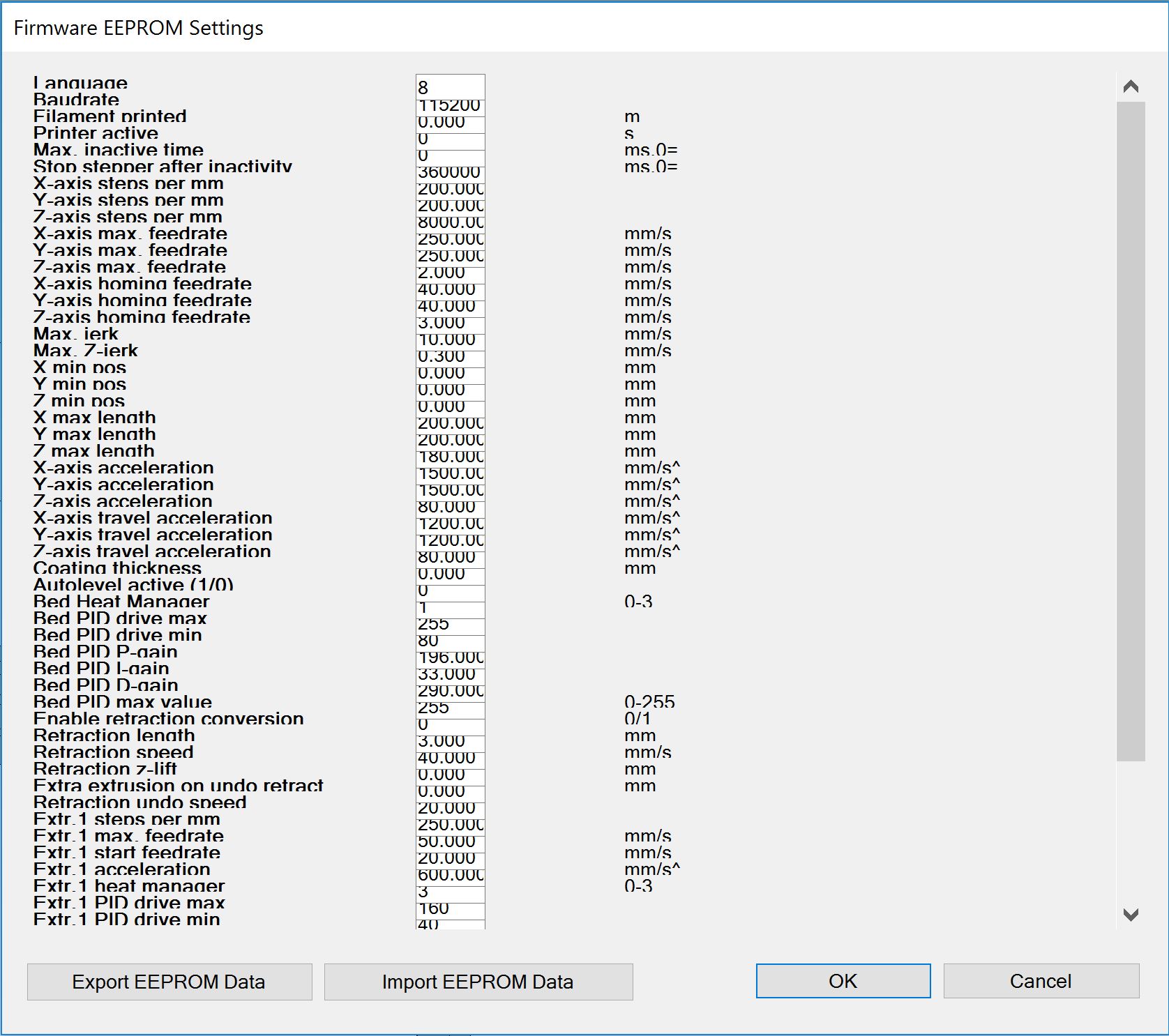Click the Z-axis max. feedrate field

[450, 273]
